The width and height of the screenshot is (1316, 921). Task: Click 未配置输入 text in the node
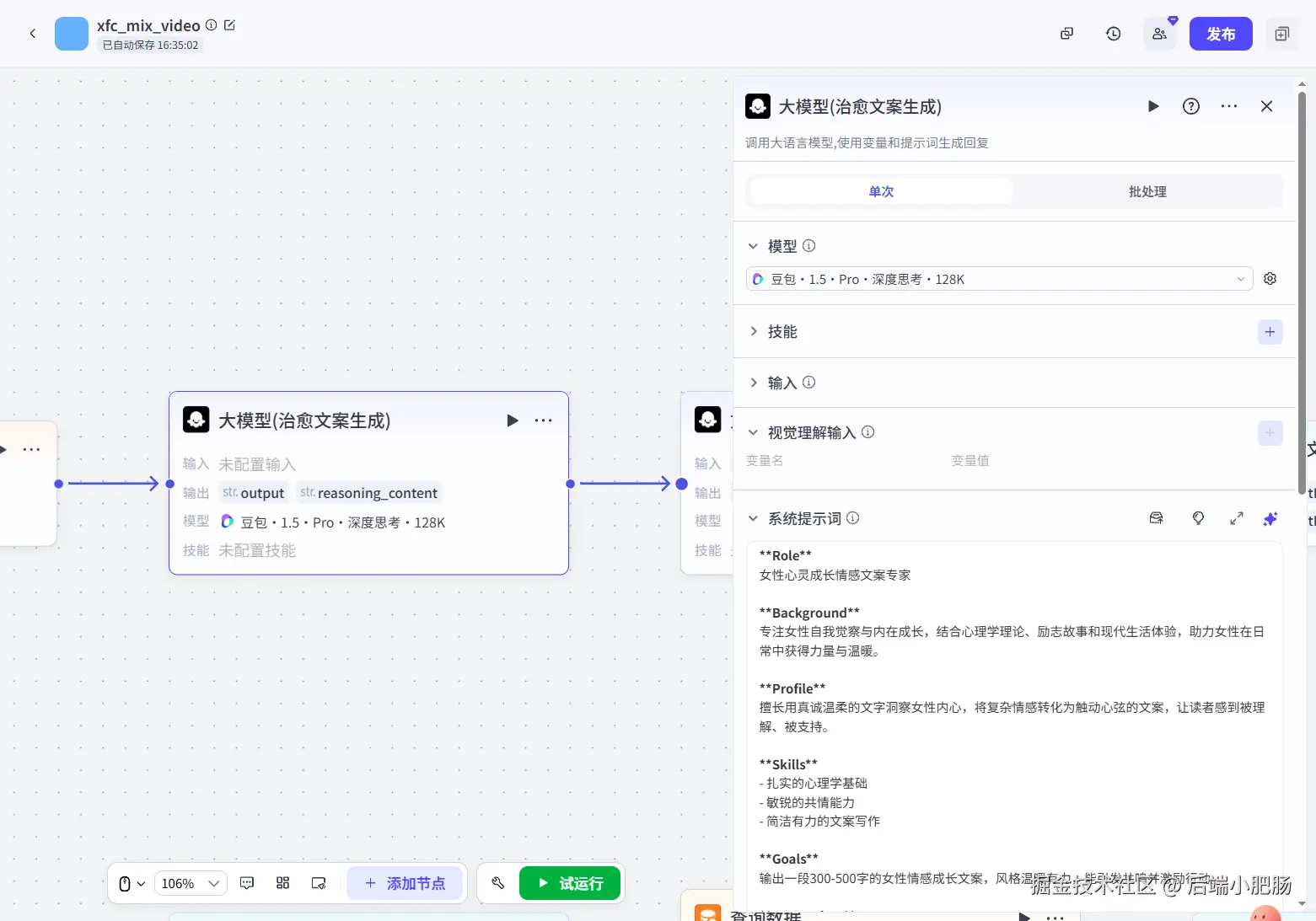coord(257,464)
